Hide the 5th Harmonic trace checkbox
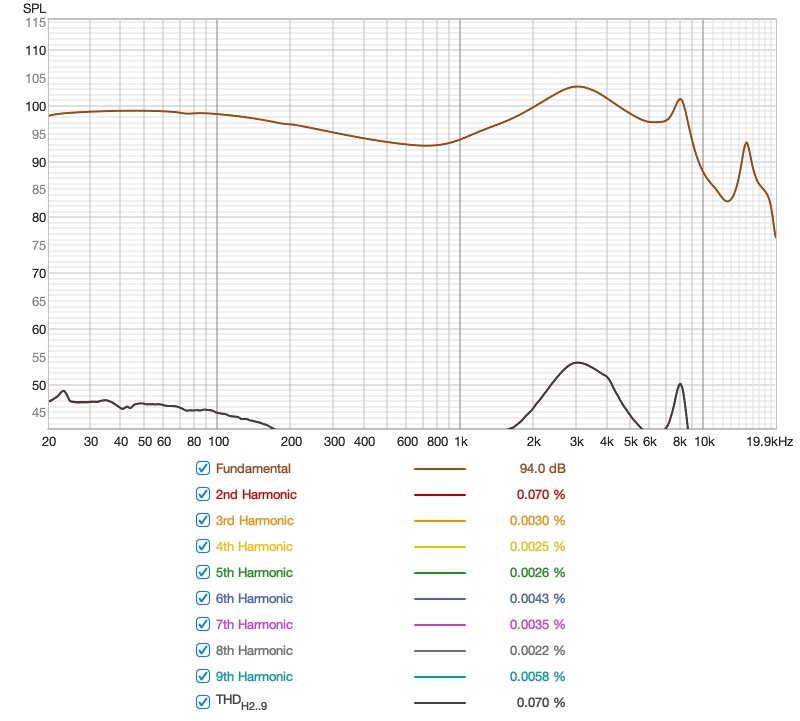 click(x=203, y=573)
